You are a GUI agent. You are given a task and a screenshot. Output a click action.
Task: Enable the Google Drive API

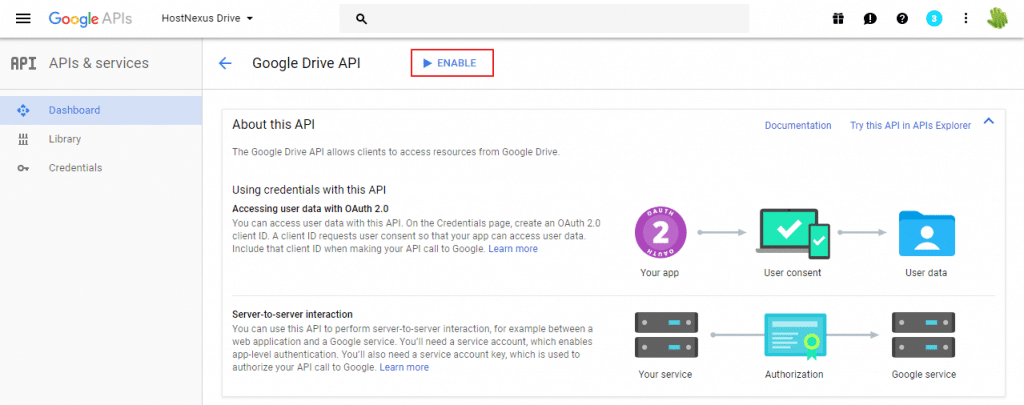(451, 63)
